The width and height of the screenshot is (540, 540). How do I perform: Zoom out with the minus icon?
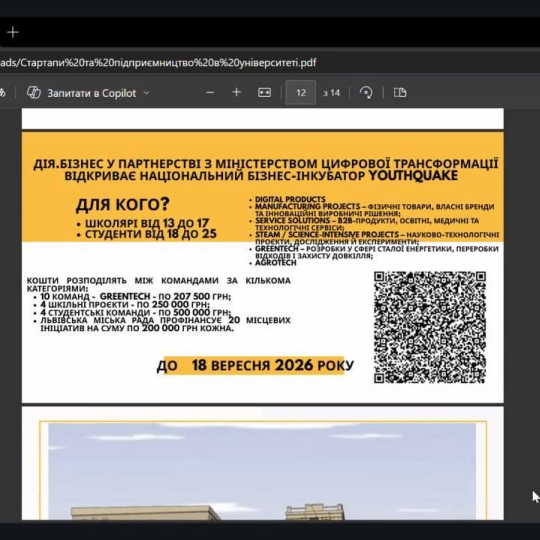(210, 93)
